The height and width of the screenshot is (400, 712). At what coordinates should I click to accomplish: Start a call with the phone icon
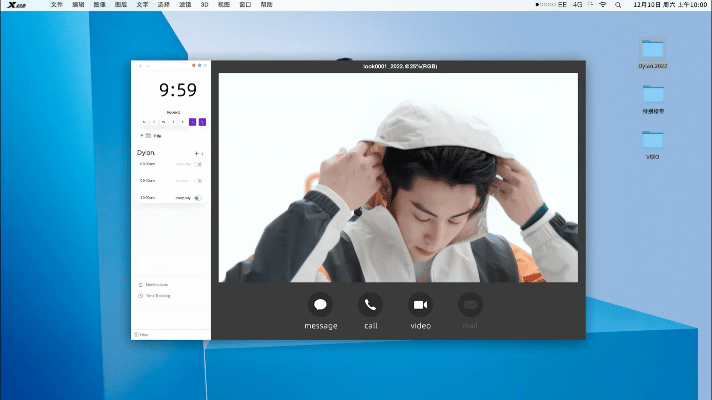pyautogui.click(x=370, y=305)
